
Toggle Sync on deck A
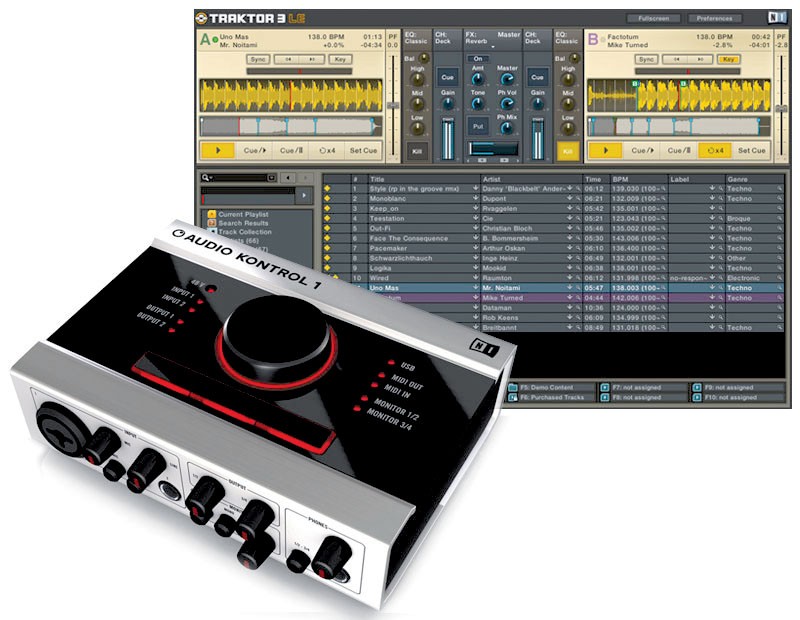point(258,59)
